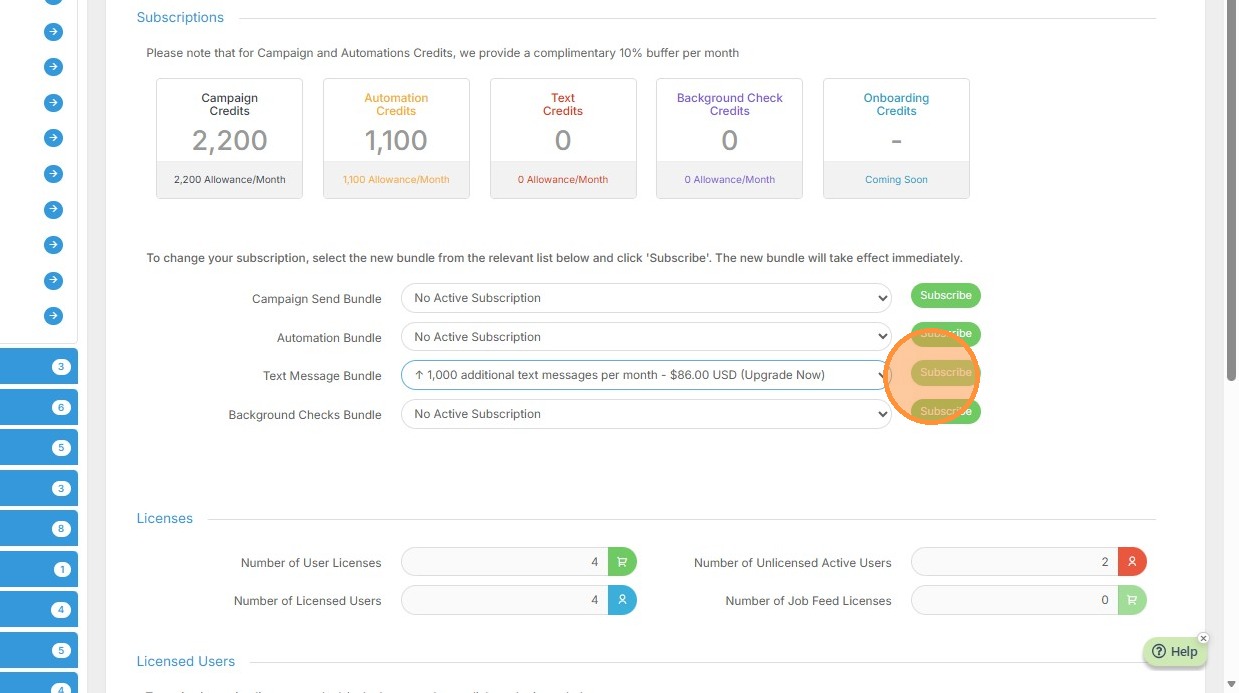1239x693 pixels.
Task: Click the blue user icon beside Licensed Users
Action: (622, 600)
